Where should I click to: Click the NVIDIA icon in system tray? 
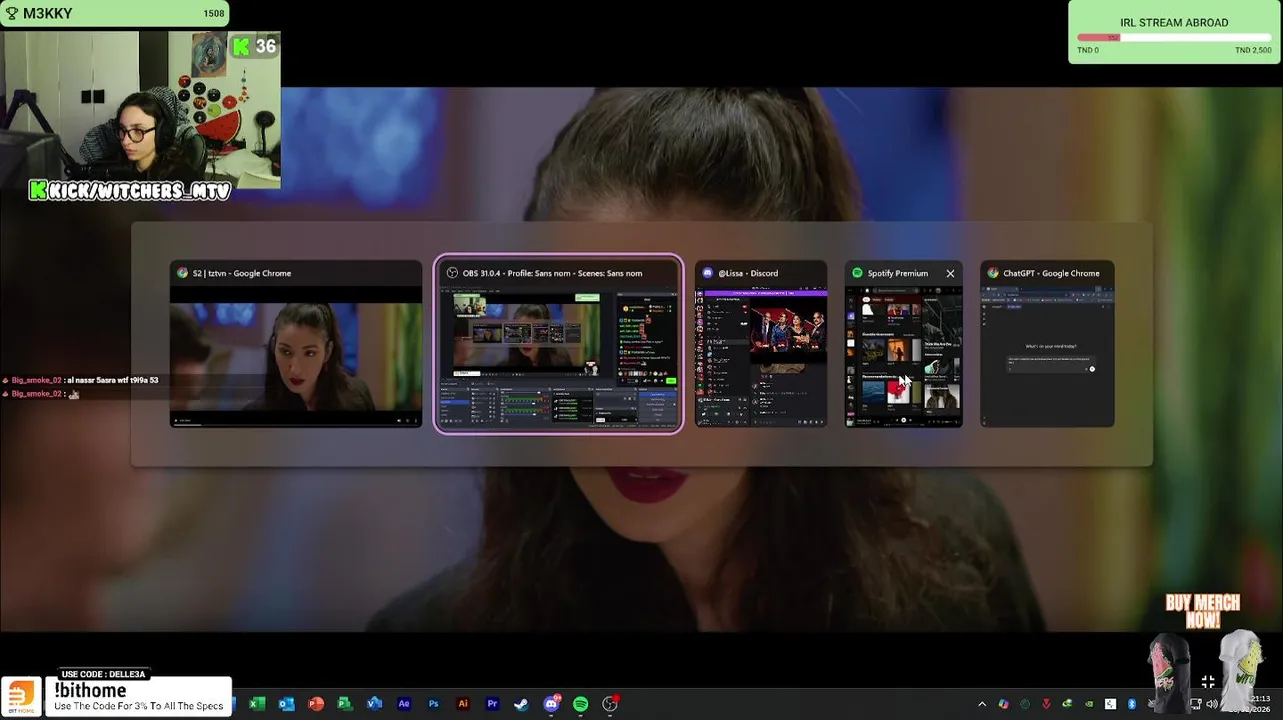tap(1089, 704)
